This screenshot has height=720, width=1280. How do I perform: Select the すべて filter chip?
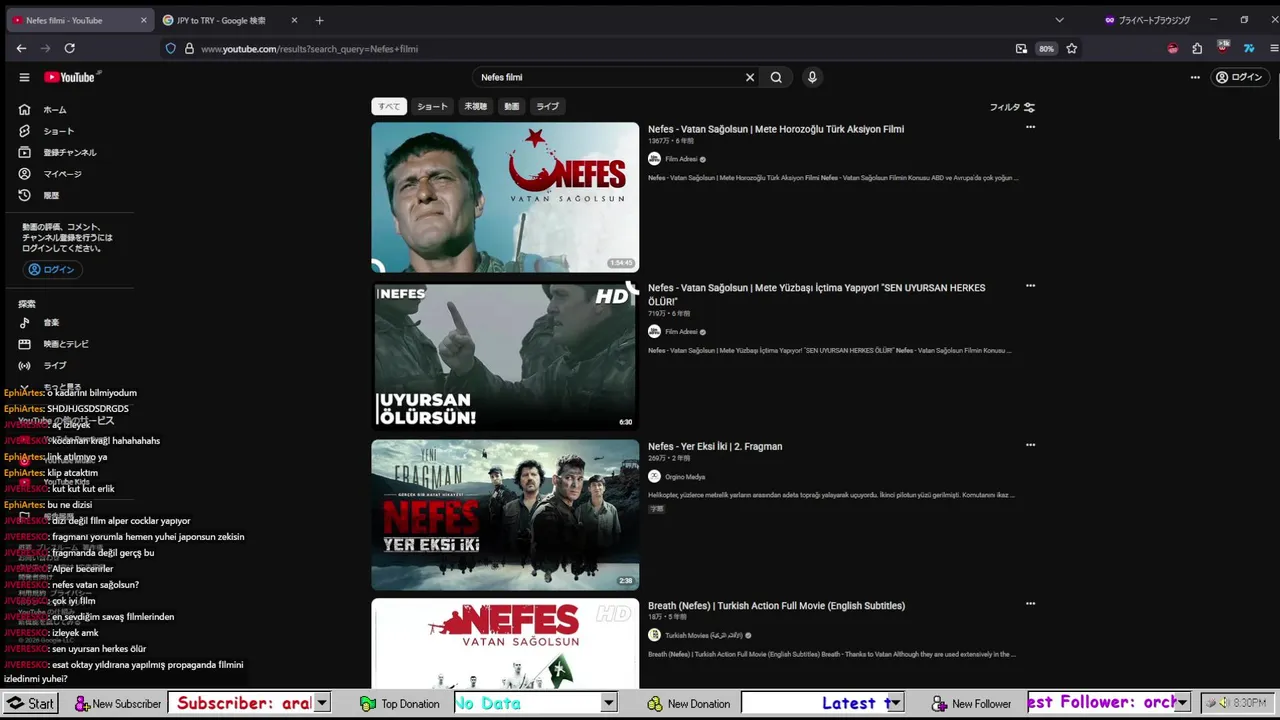[x=389, y=106]
